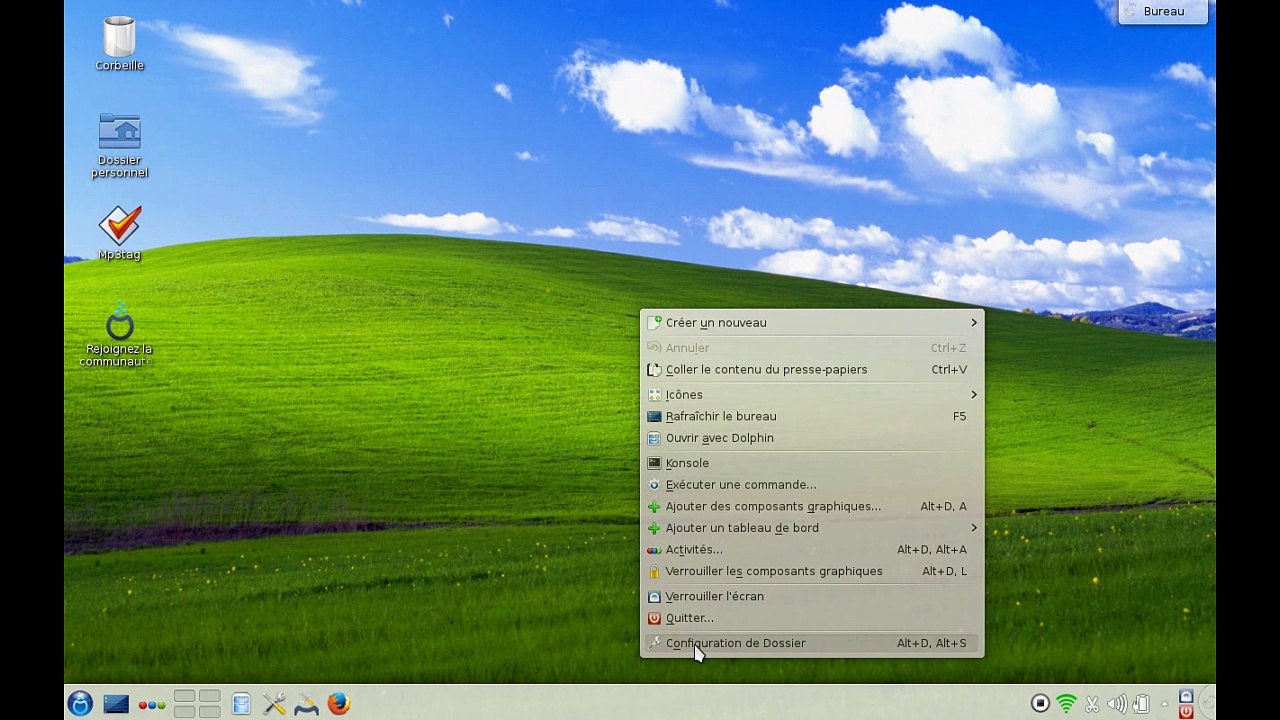Open the volume speaker tray icon
Screen dimensions: 1280x720
(1117, 704)
